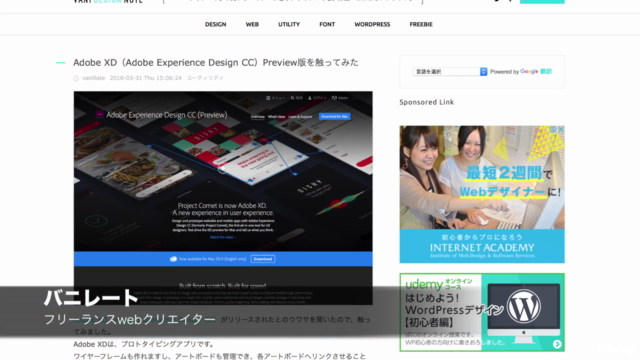Click the Sponsored Link heading text
The image size is (640, 360).
tap(427, 102)
